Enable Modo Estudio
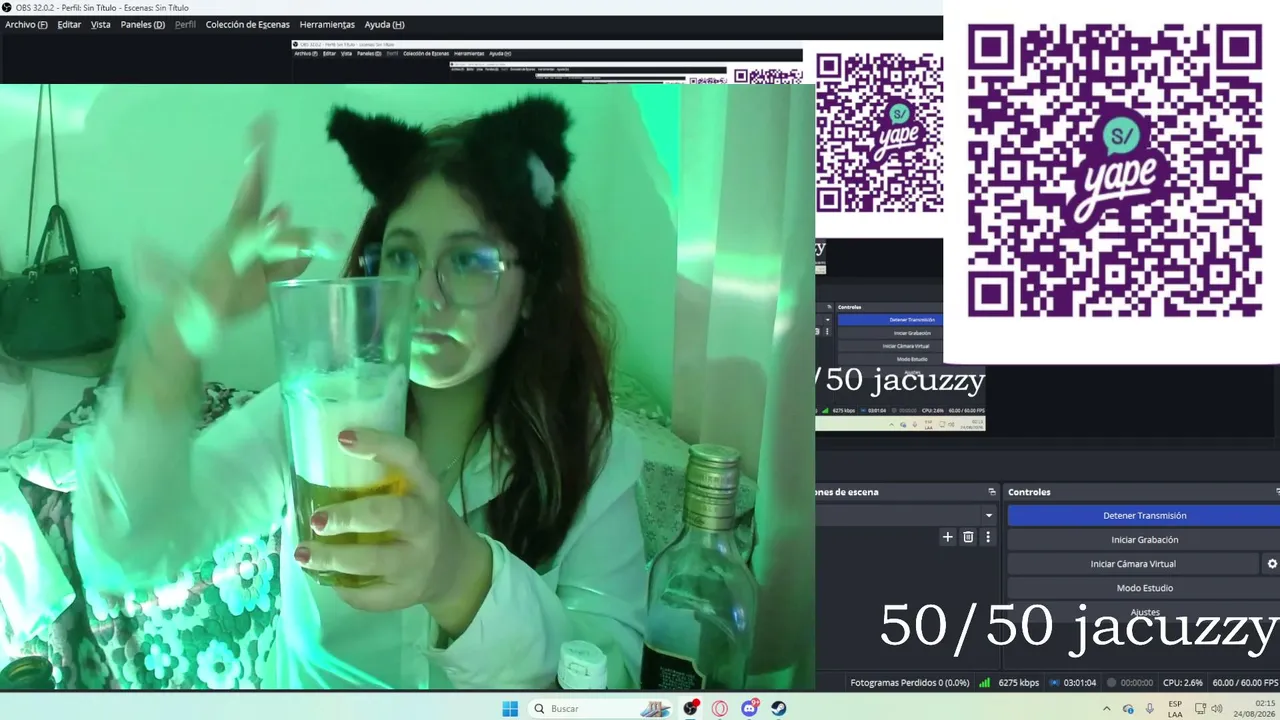 1144,588
